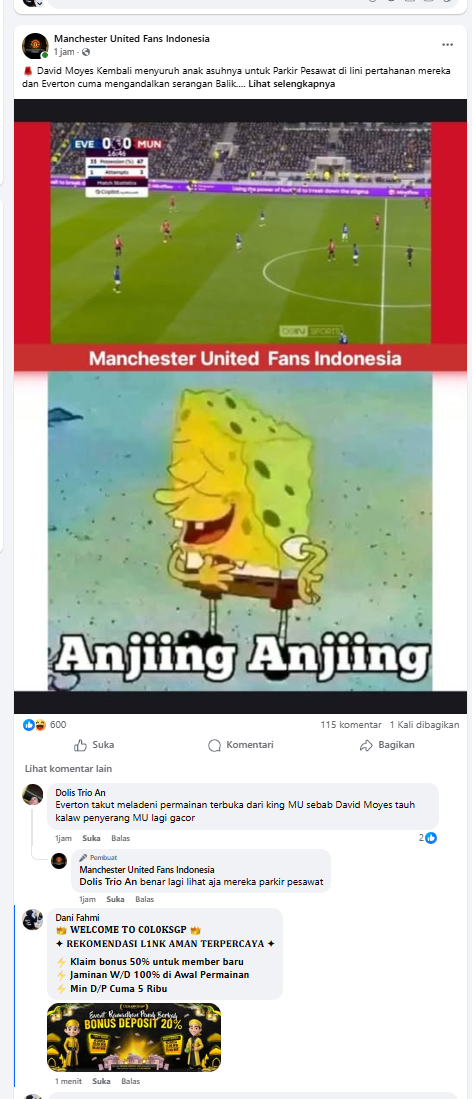The width and height of the screenshot is (472, 1099).
Task: Click Dani Fahmi's profile avatar
Action: (x=33, y=920)
